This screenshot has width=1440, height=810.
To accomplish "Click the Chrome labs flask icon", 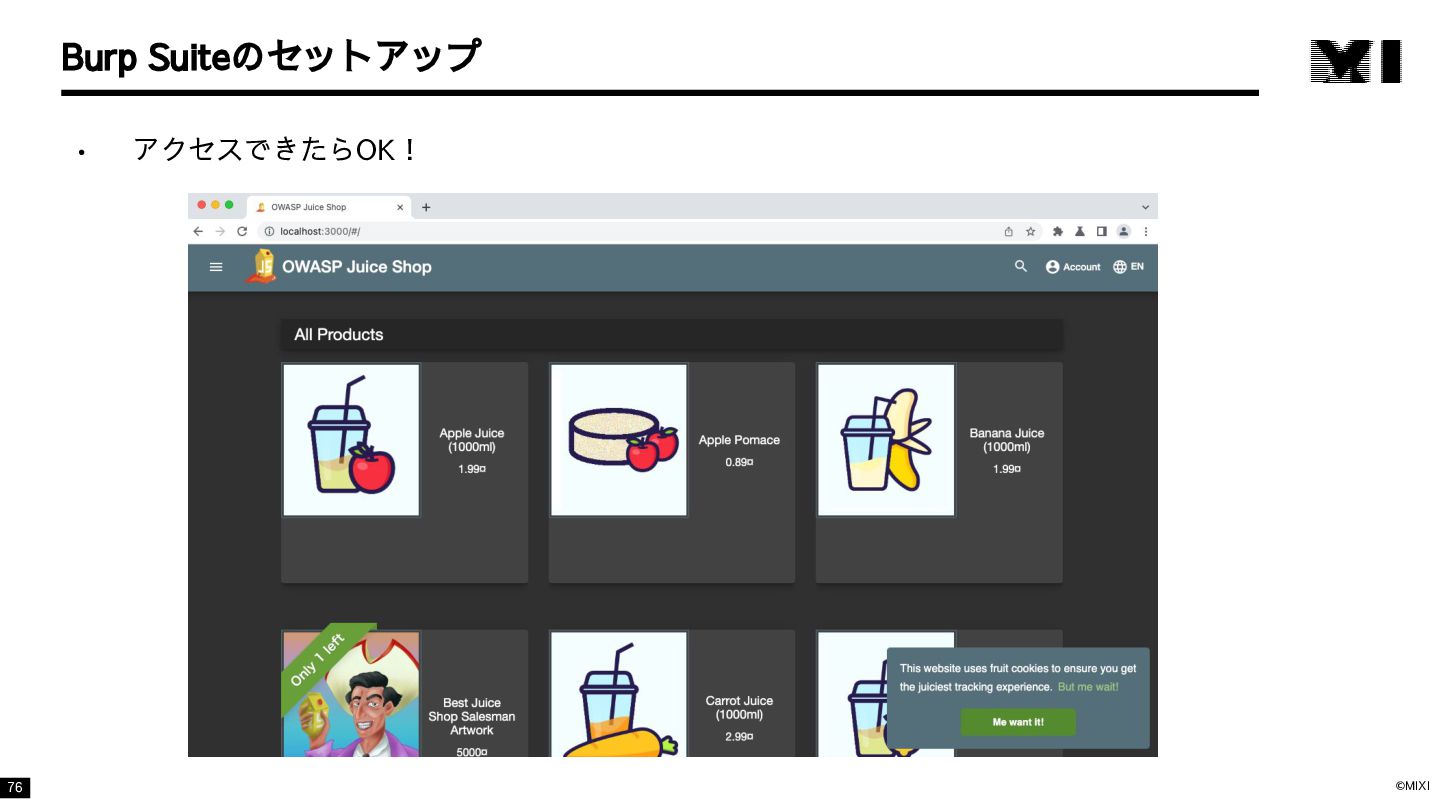I will pyautogui.click(x=1080, y=231).
